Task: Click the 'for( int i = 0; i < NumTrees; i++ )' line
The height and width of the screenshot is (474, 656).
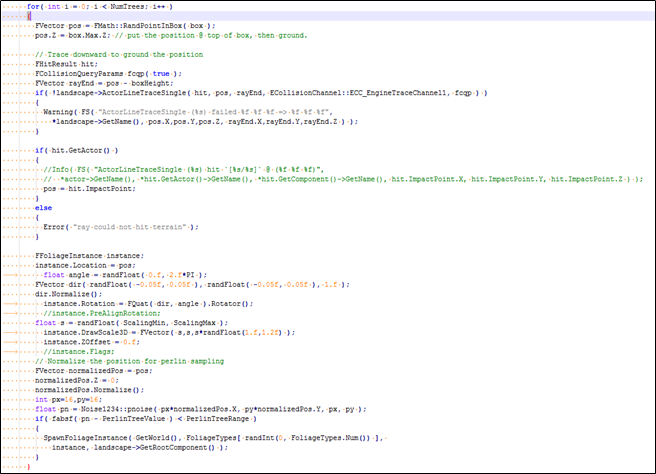Action: point(100,7)
